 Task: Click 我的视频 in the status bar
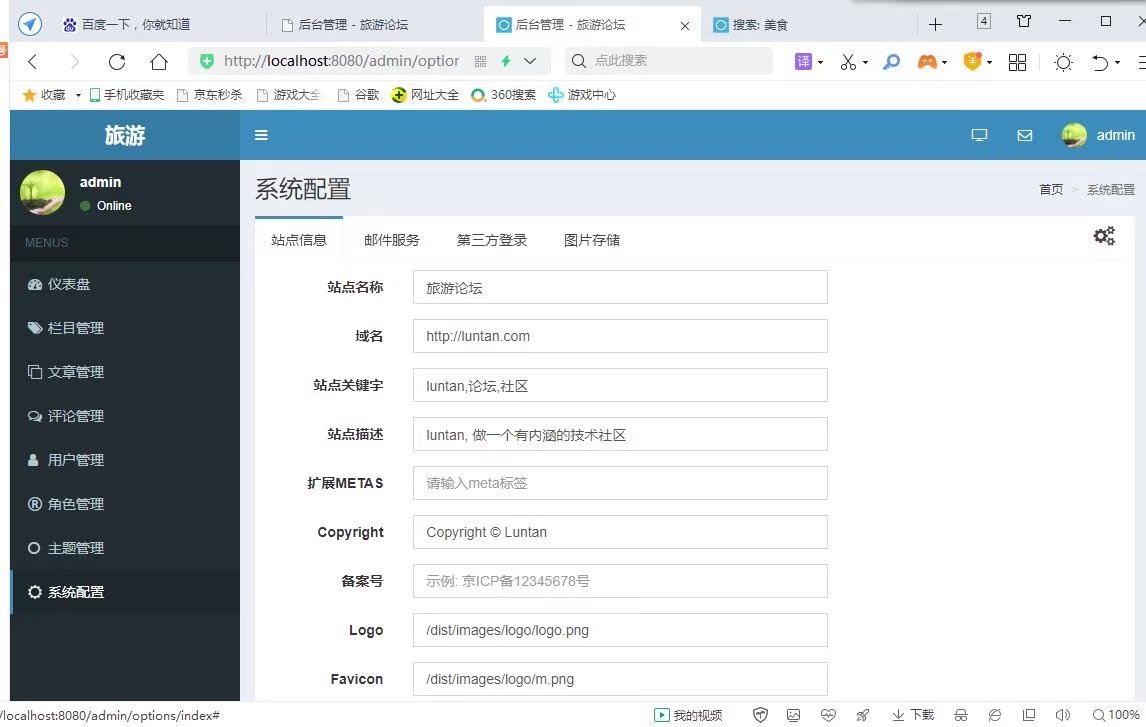coord(688,715)
